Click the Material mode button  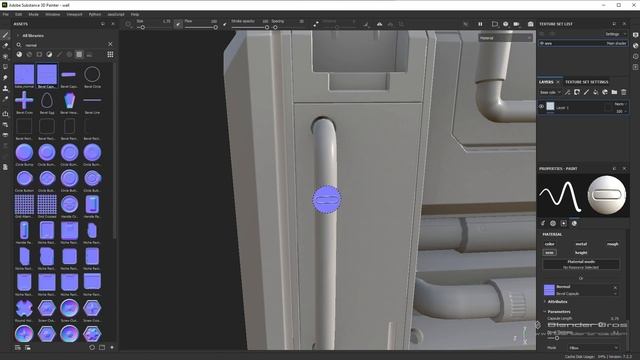tap(581, 264)
